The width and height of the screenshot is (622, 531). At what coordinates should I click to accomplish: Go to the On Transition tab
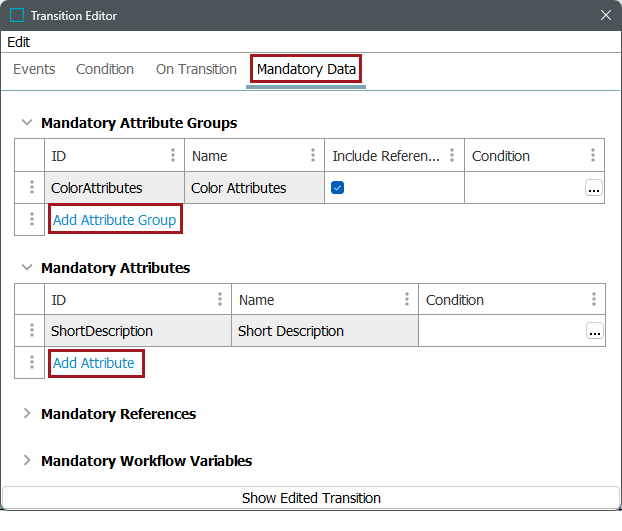196,69
